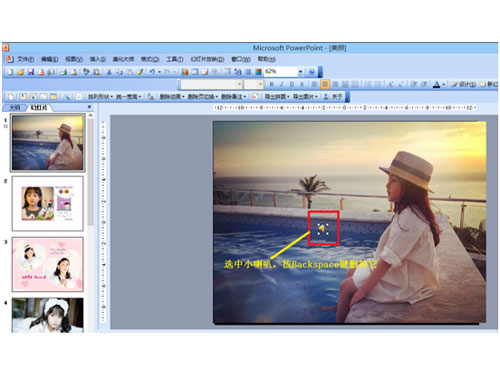The width and height of the screenshot is (500, 375).
Task: Toggle the highlighted center alignment button
Action: click(324, 84)
